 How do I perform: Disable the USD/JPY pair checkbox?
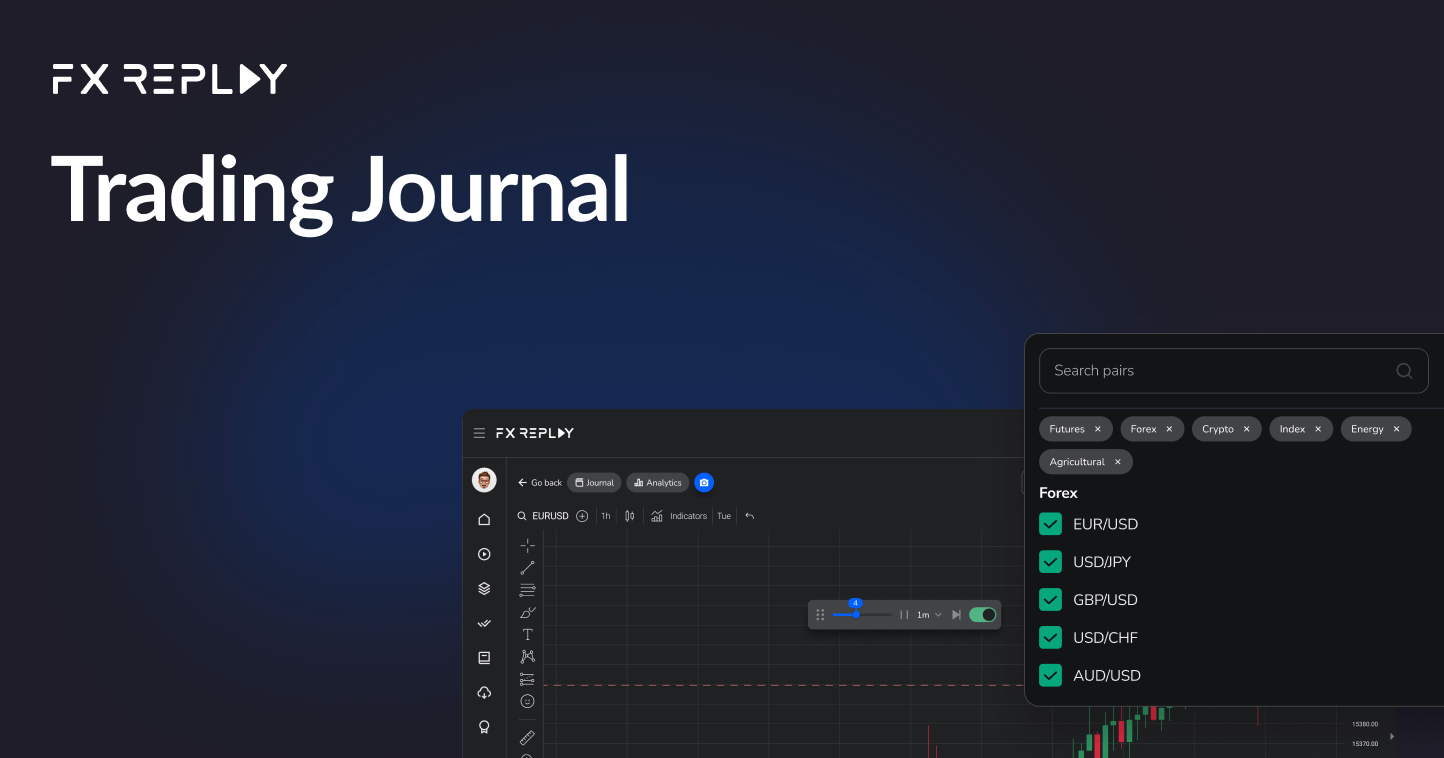click(1050, 561)
